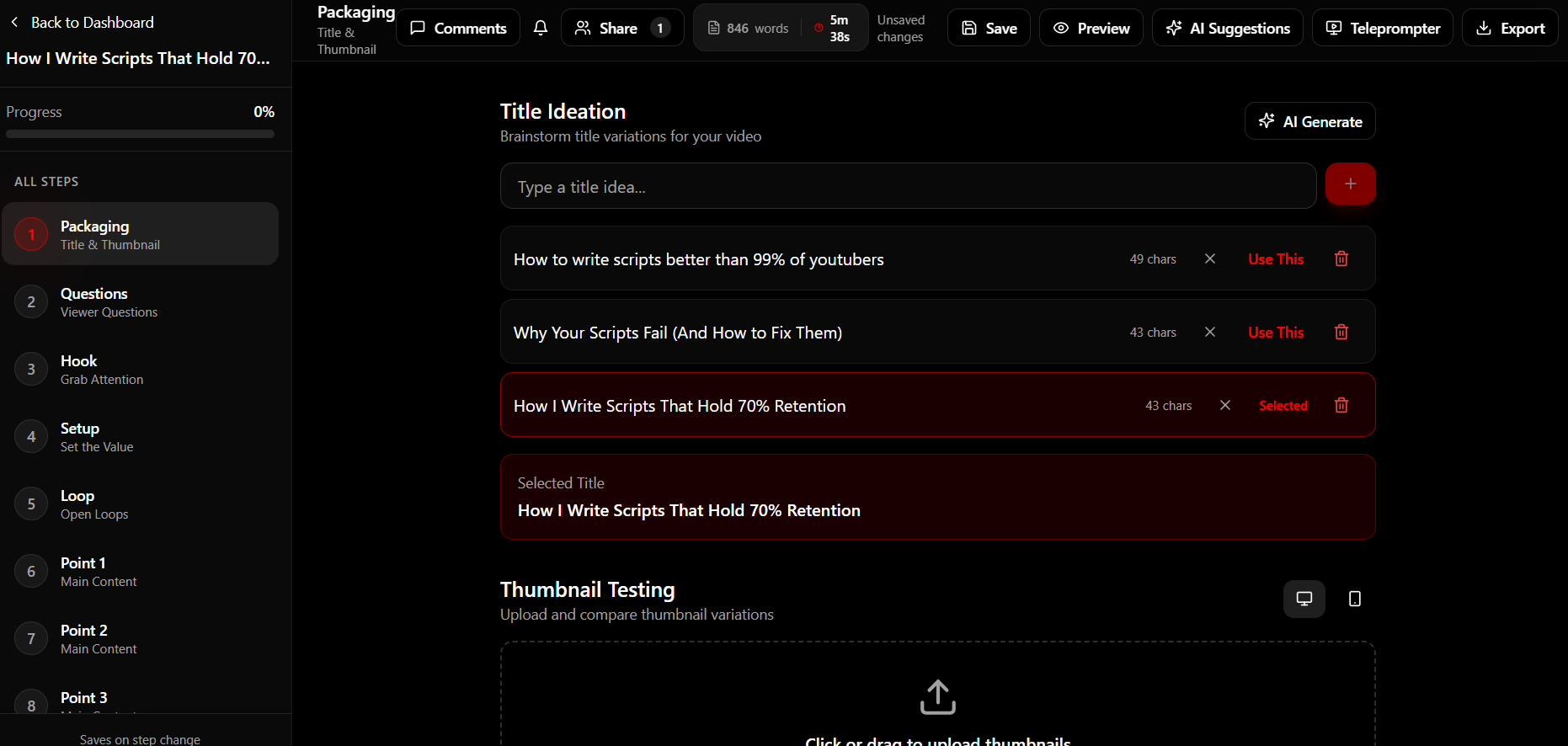
Task: Click the thumbnail upload drop zone
Action: tap(937, 695)
